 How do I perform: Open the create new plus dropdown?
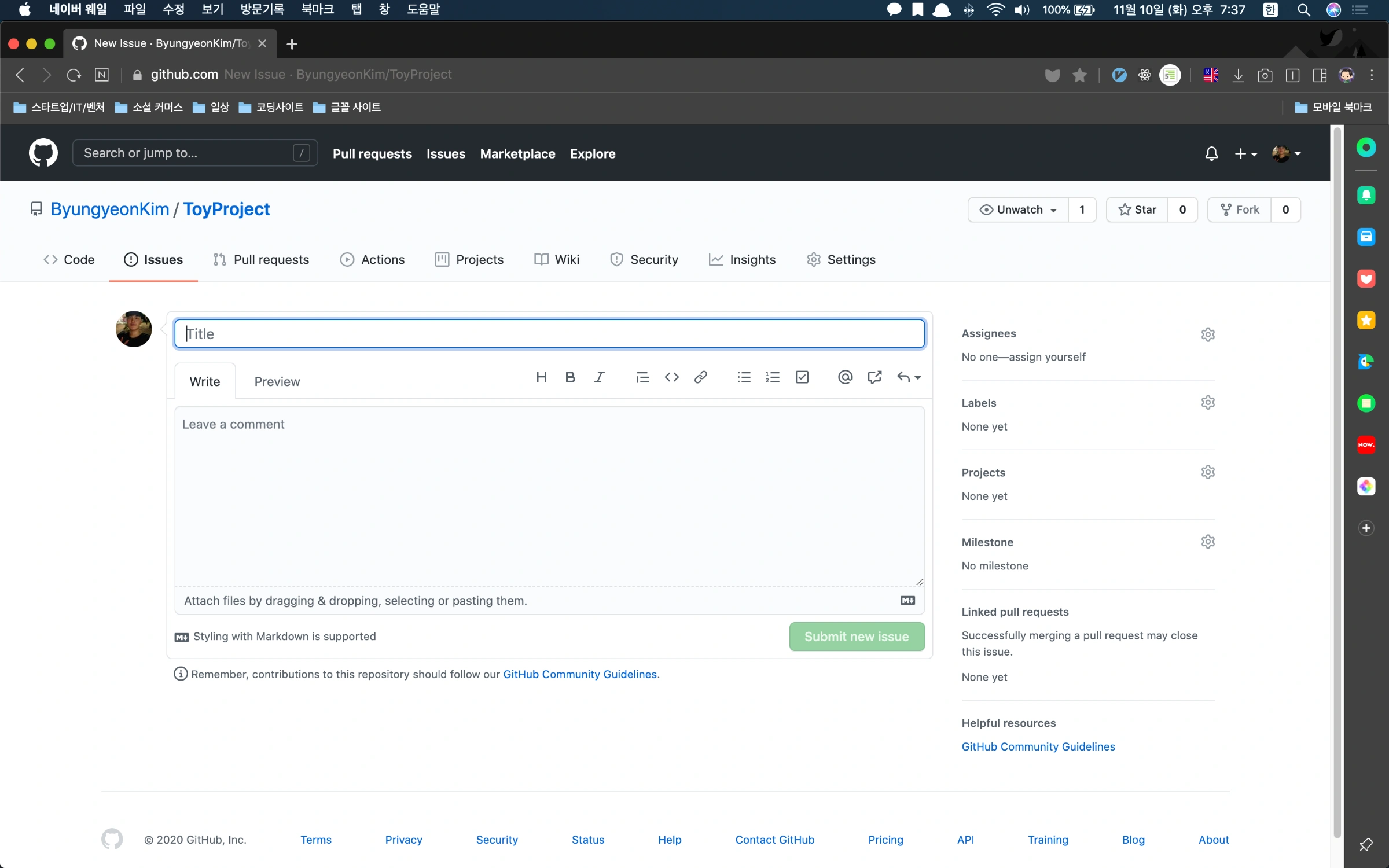pyautogui.click(x=1245, y=153)
